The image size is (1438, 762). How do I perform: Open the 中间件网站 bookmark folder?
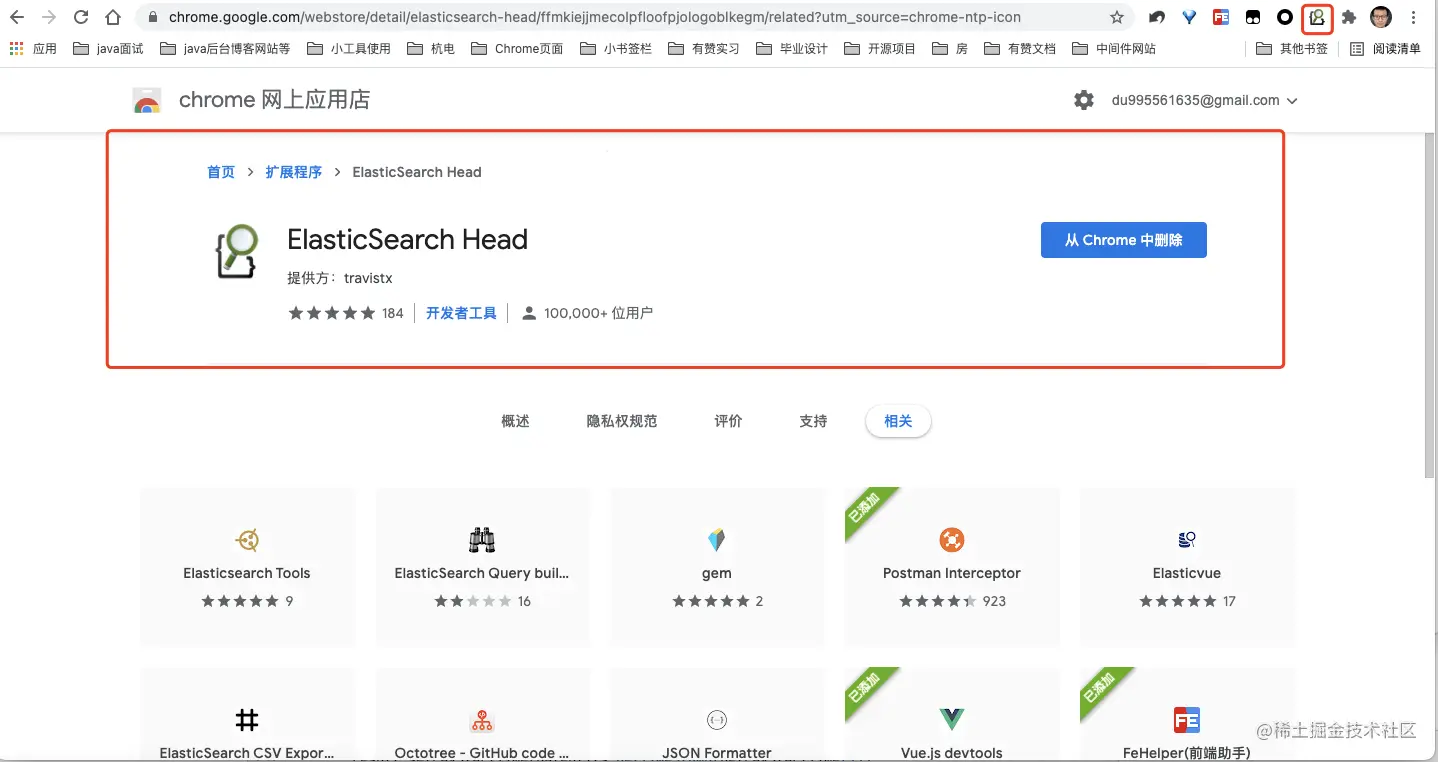(1114, 48)
